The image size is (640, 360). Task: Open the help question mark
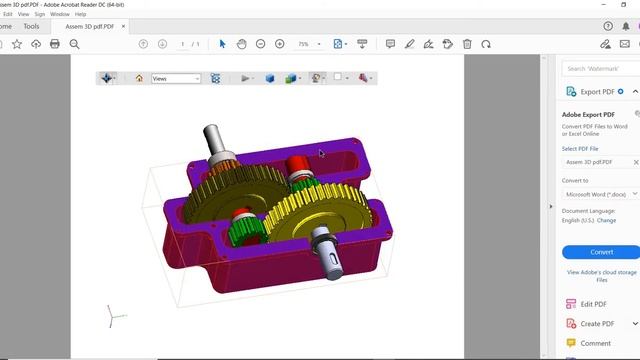608,26
